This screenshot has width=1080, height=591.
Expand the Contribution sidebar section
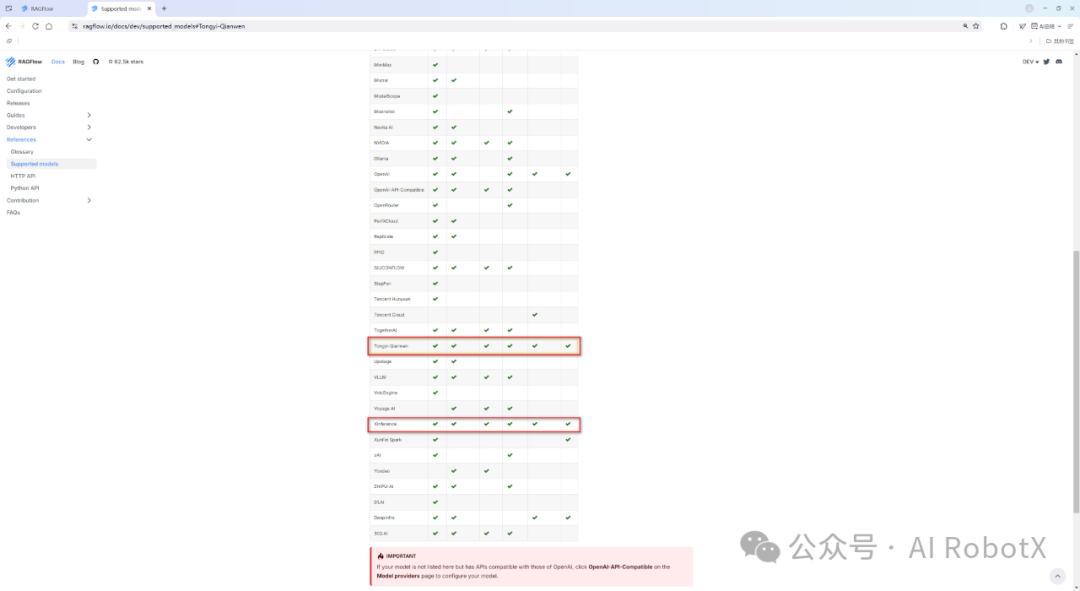(89, 200)
